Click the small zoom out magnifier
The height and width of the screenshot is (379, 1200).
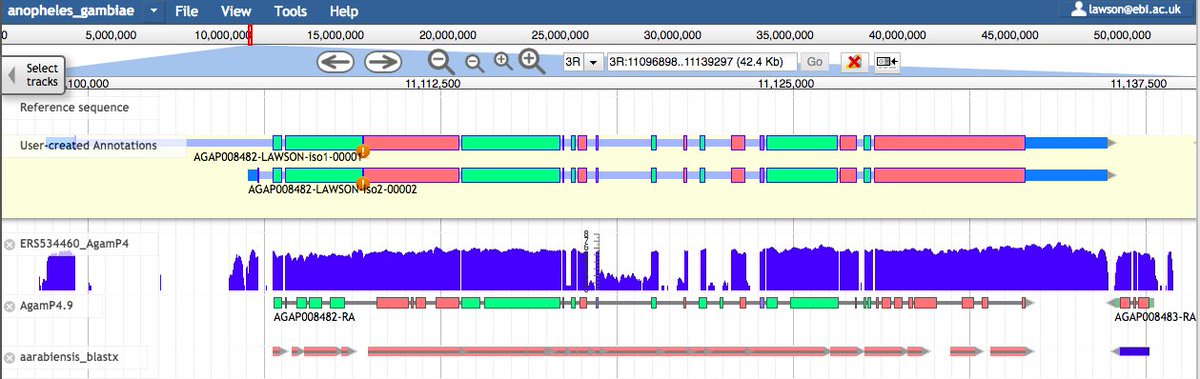click(x=474, y=63)
